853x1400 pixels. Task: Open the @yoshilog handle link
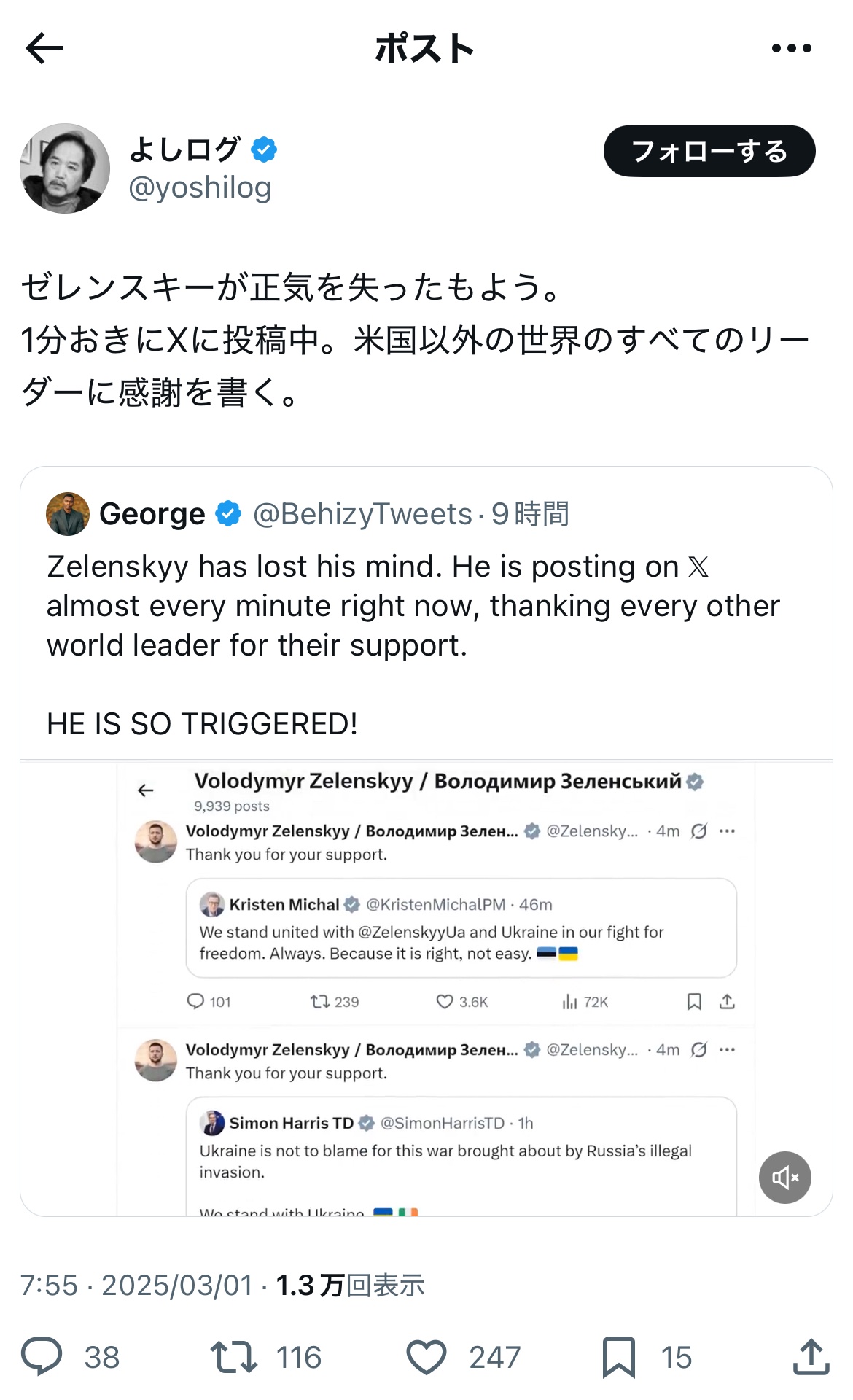tap(200, 188)
